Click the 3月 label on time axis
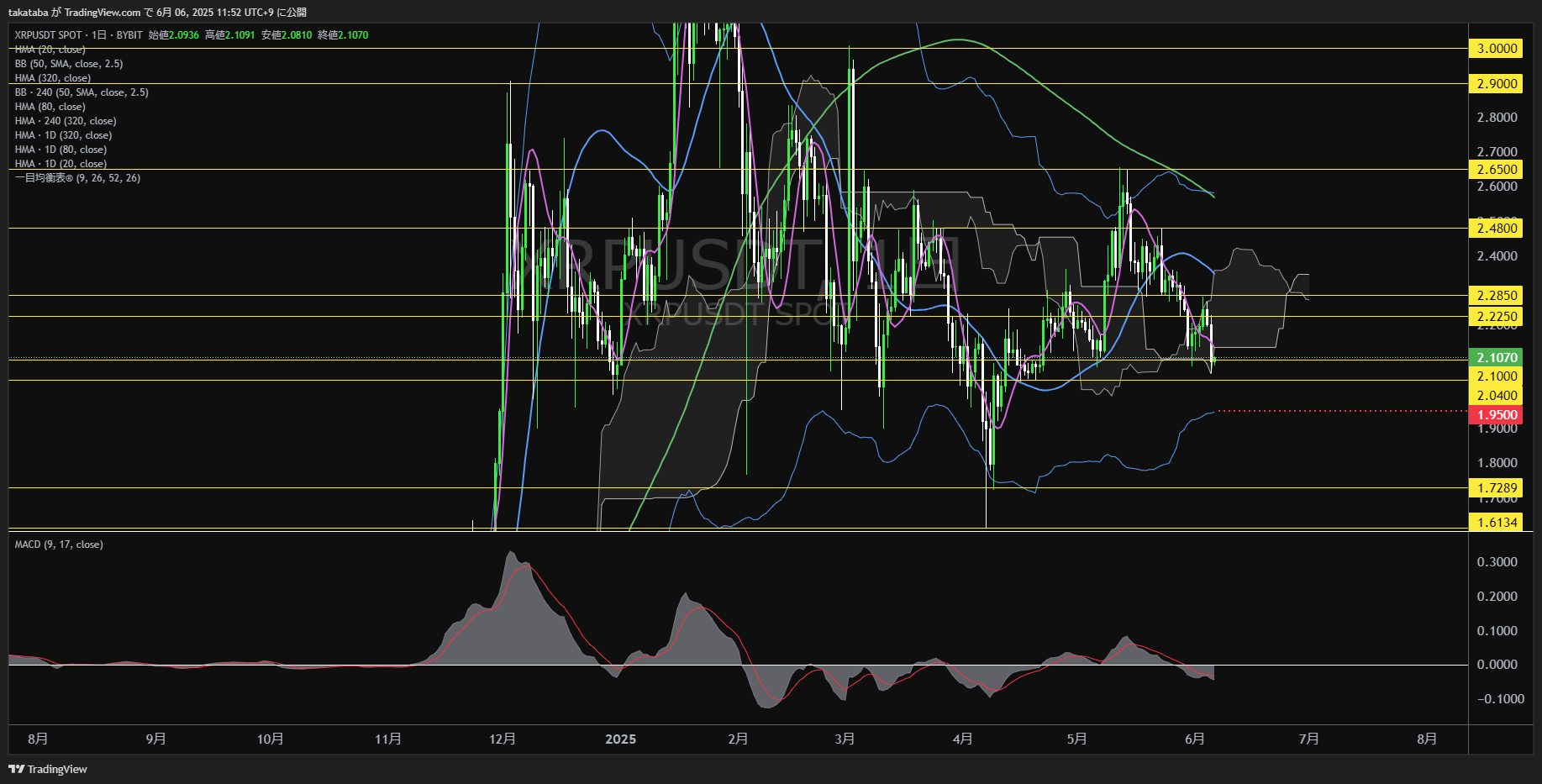This screenshot has height=784, width=1542. pos(845,739)
